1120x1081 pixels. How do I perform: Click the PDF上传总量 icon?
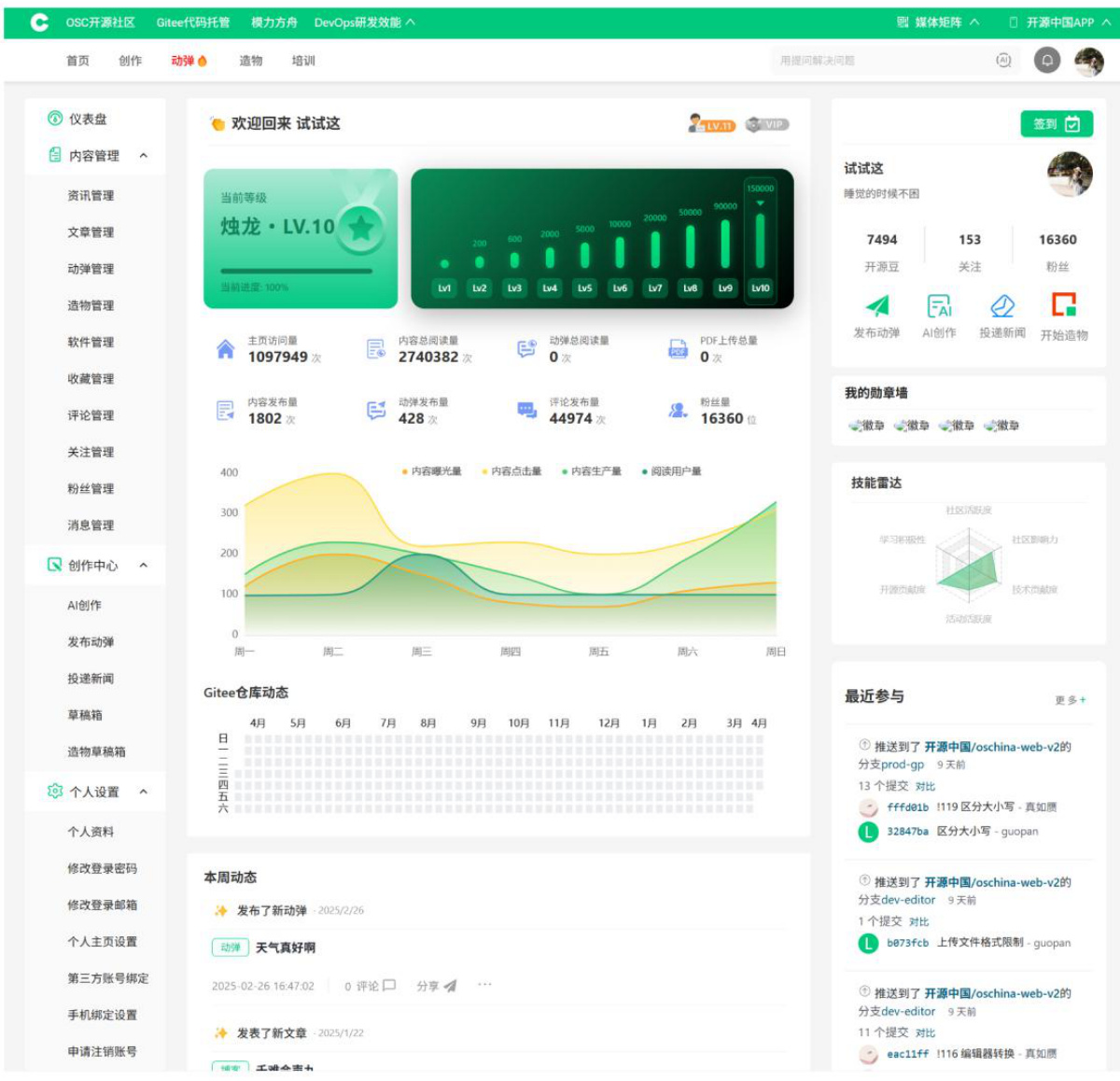coord(678,349)
